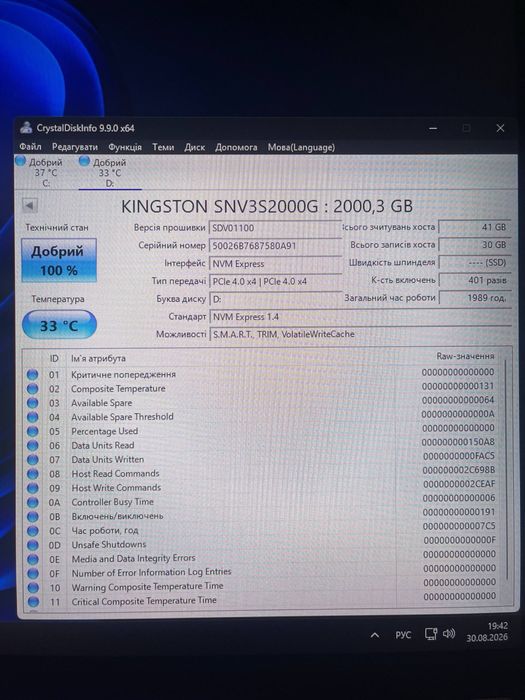The height and width of the screenshot is (700, 525).
Task: Open the Допомога menu
Action: coord(236,147)
